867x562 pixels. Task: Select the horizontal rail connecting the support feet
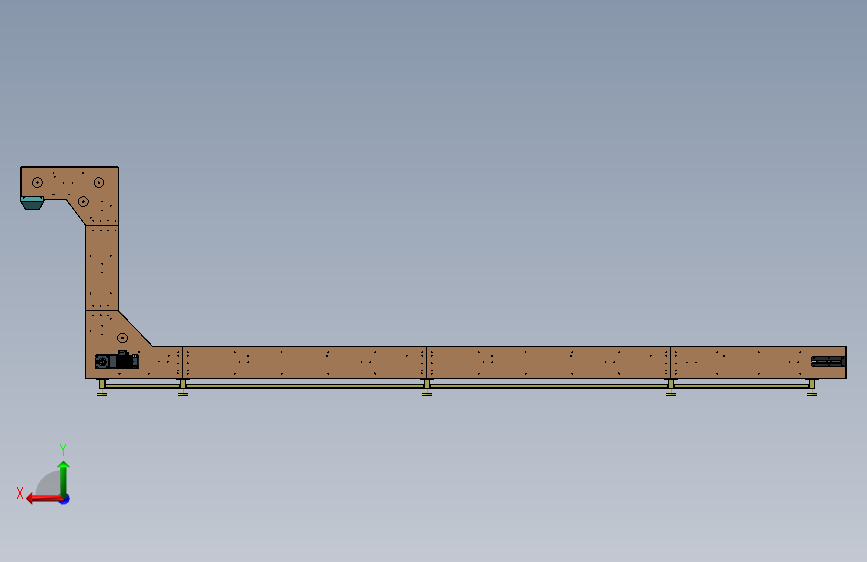[x=457, y=387]
